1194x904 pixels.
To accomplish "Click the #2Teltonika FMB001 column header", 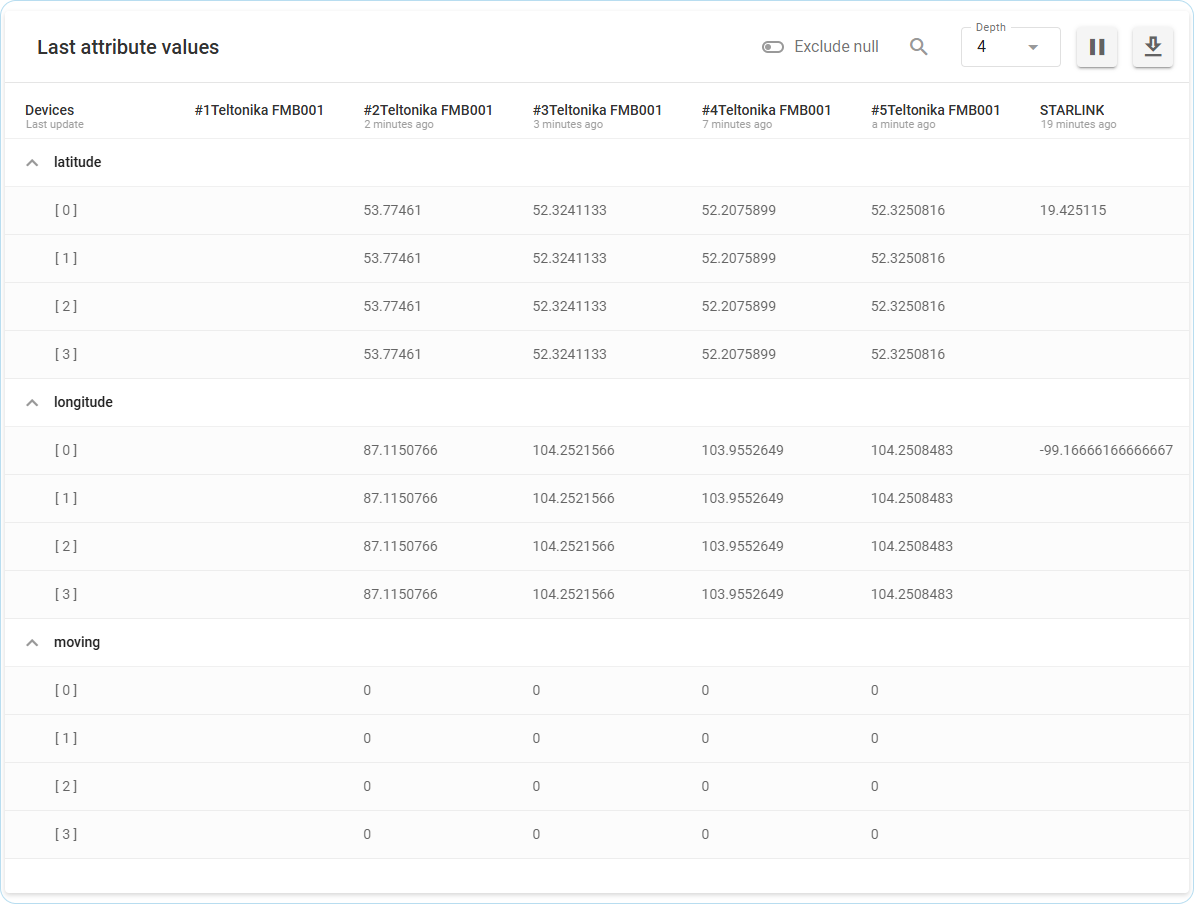I will click(428, 111).
